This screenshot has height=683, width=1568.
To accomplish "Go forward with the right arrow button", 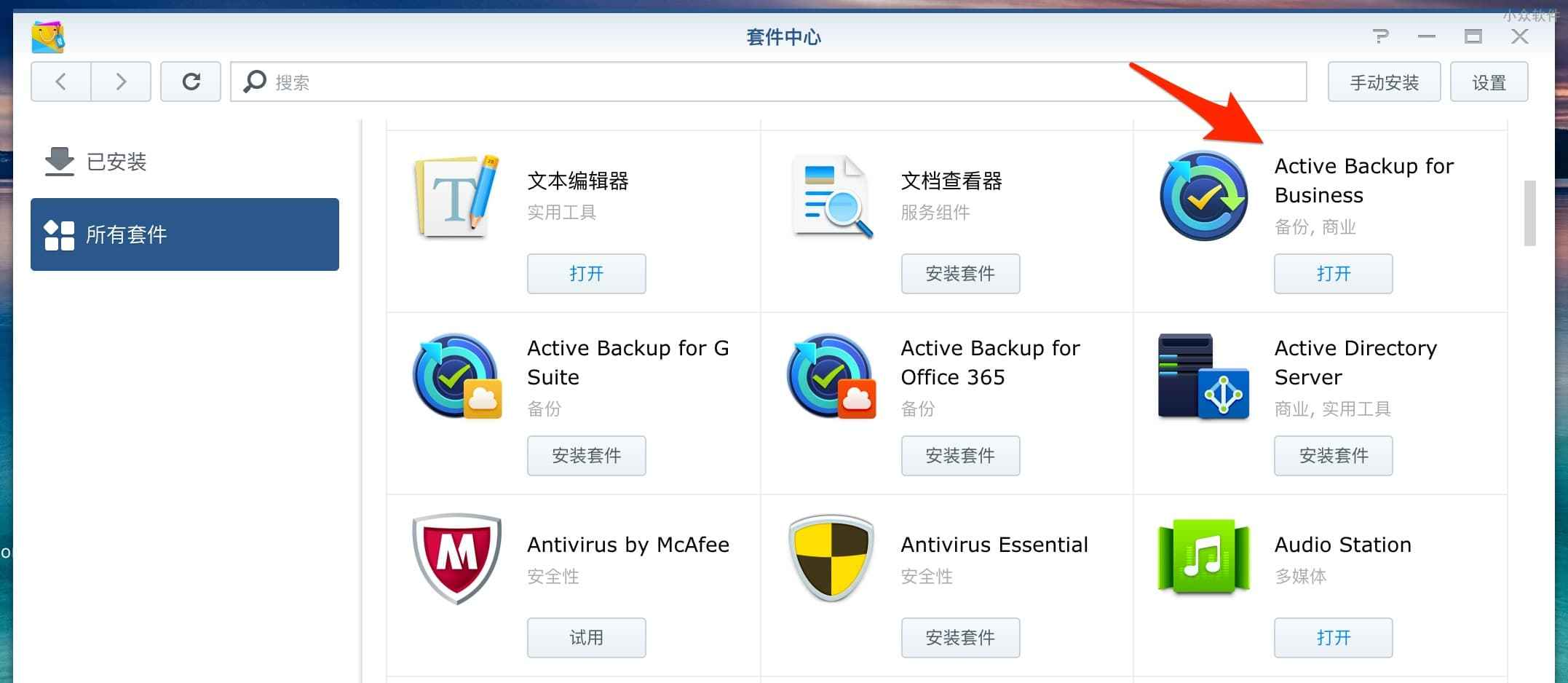I will coord(121,82).
